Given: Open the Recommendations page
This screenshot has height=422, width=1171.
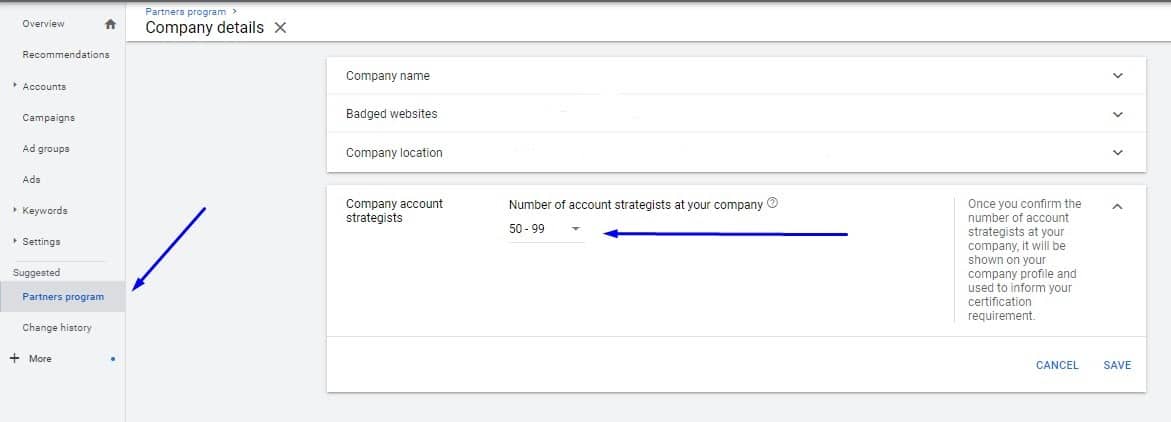Looking at the screenshot, I should click(x=66, y=55).
